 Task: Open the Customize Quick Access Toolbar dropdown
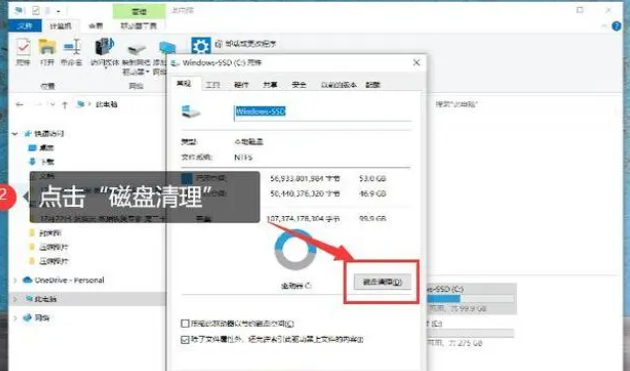[58, 11]
